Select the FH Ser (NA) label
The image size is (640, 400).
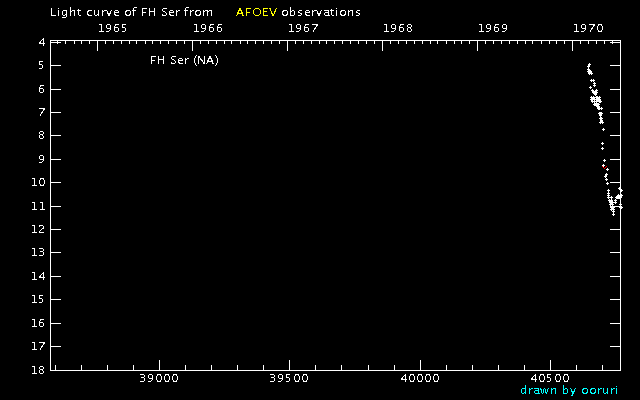(x=184, y=60)
